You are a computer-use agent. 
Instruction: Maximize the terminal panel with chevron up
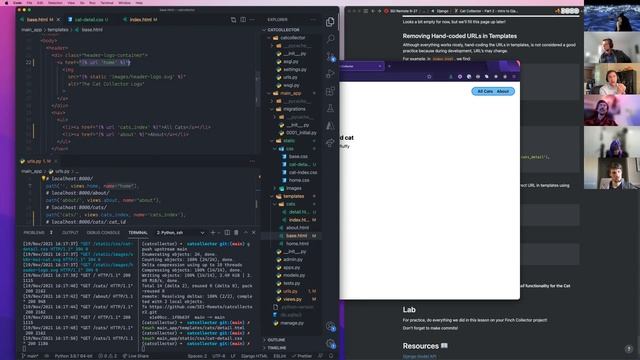(x=245, y=233)
